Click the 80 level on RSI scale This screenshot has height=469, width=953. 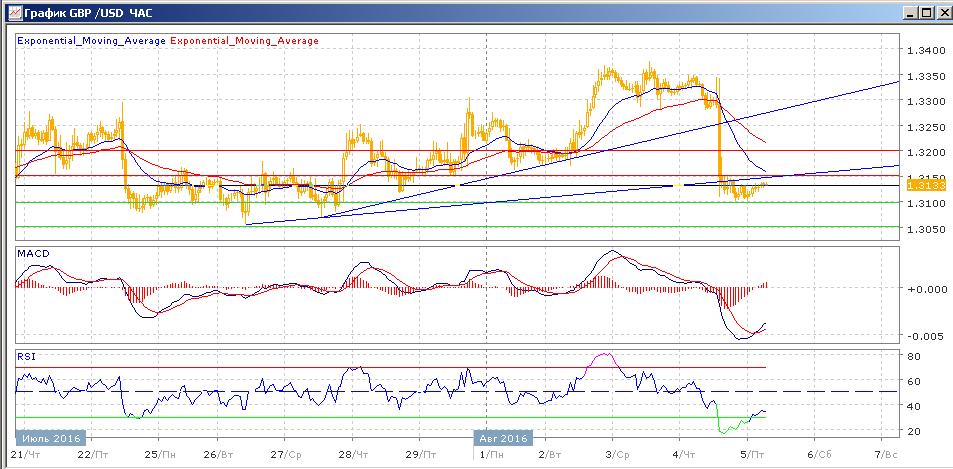click(914, 355)
